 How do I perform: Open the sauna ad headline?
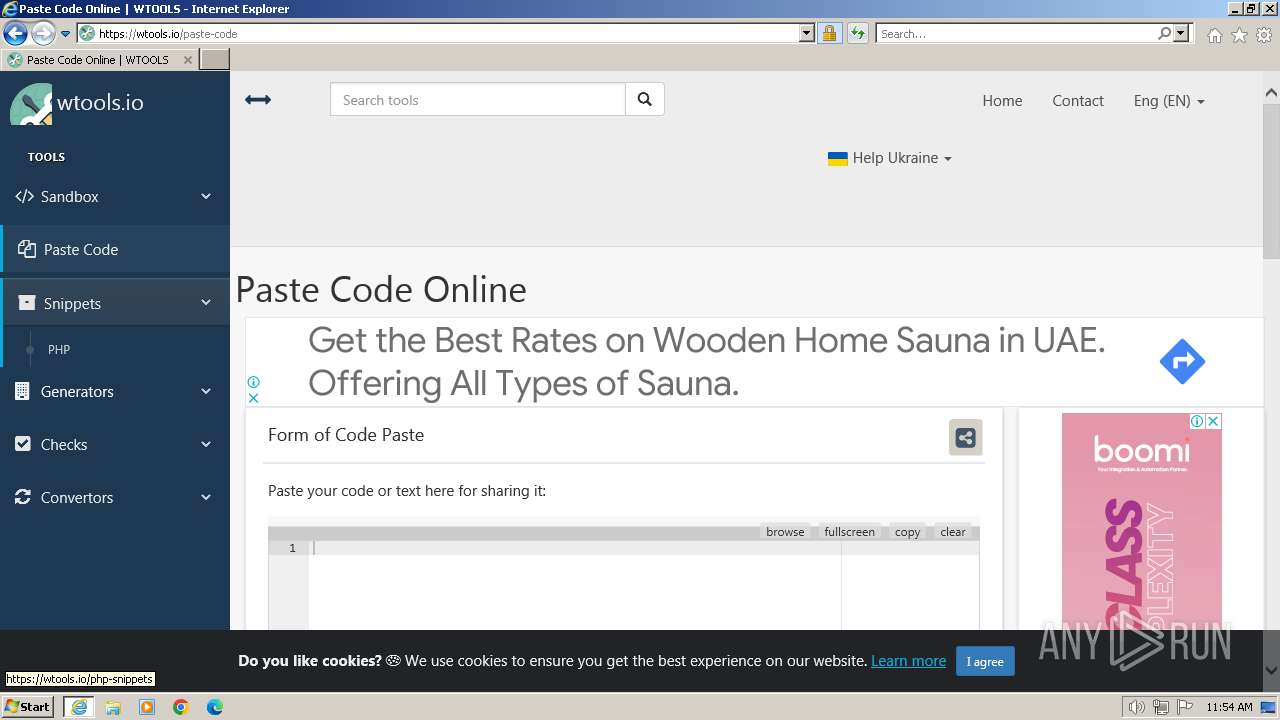[x=706, y=361]
